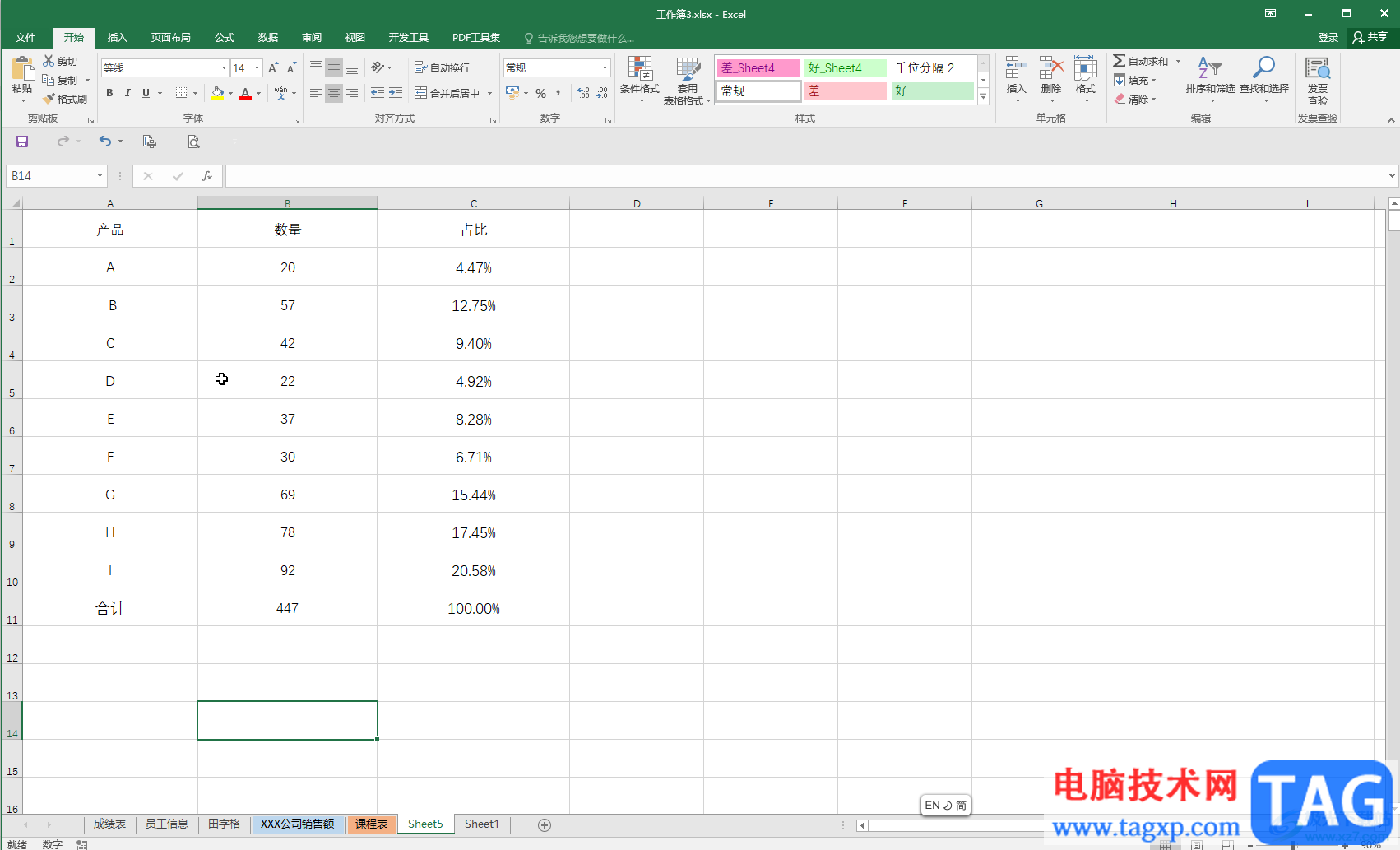The height and width of the screenshot is (850, 1400).
Task: Click the Undo arrow icon
Action: [104, 142]
